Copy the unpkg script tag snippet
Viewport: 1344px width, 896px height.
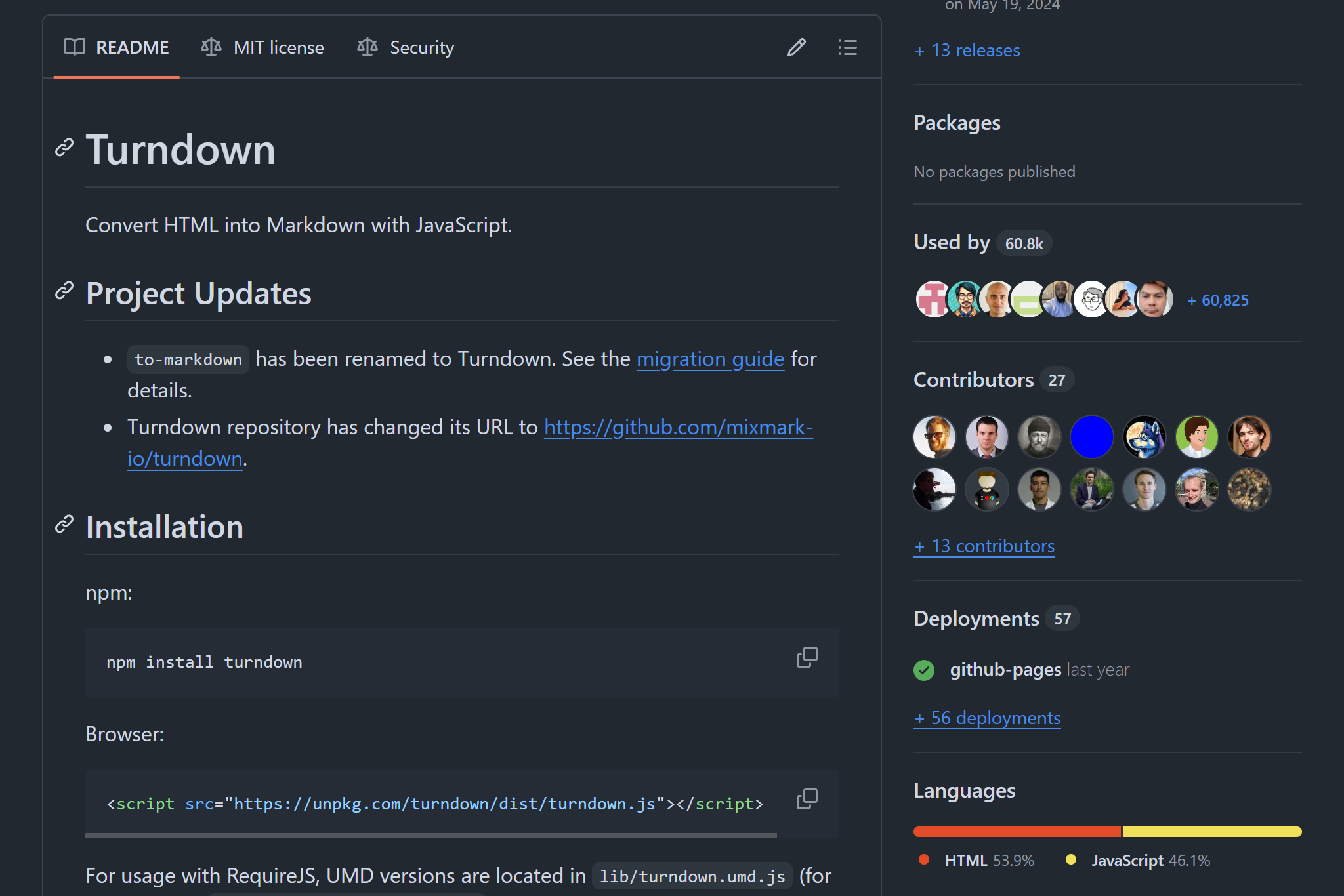(x=807, y=799)
